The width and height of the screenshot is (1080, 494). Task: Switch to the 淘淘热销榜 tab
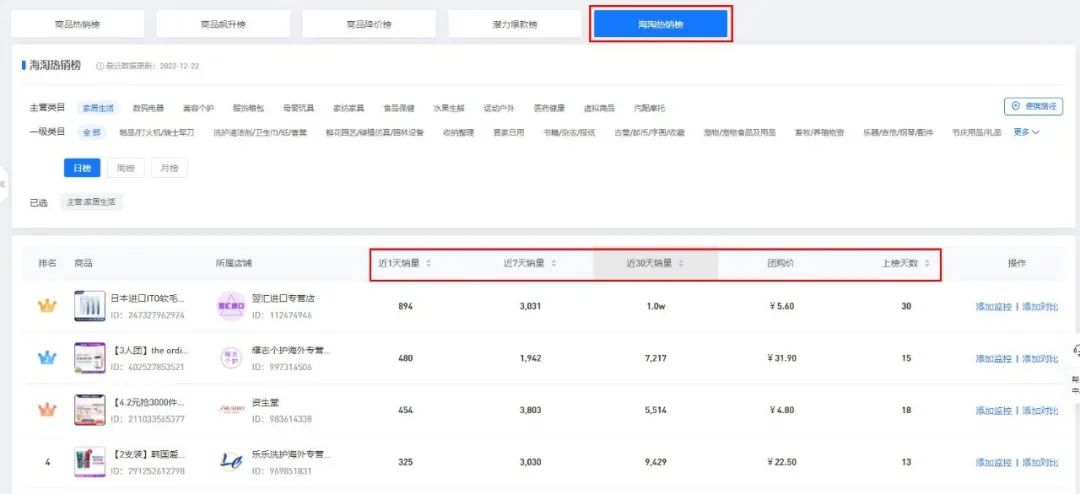click(661, 24)
